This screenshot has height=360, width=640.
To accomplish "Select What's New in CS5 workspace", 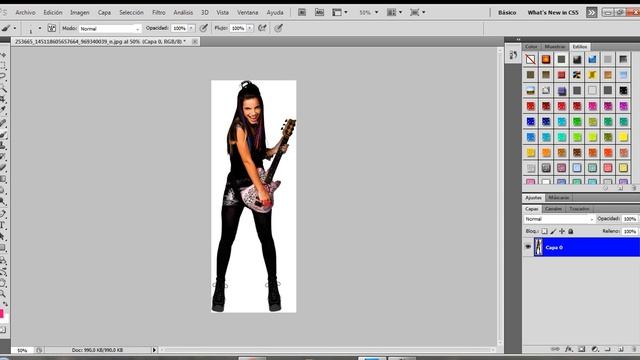I will pyautogui.click(x=553, y=13).
